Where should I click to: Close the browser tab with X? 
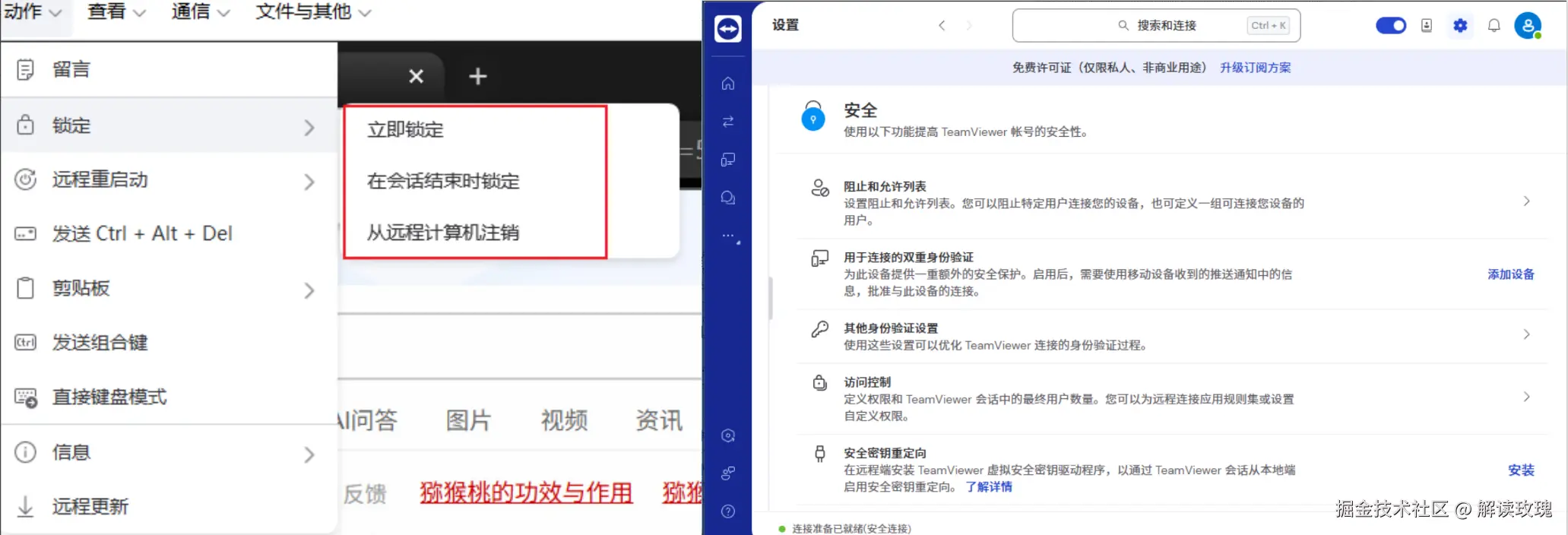coord(416,76)
